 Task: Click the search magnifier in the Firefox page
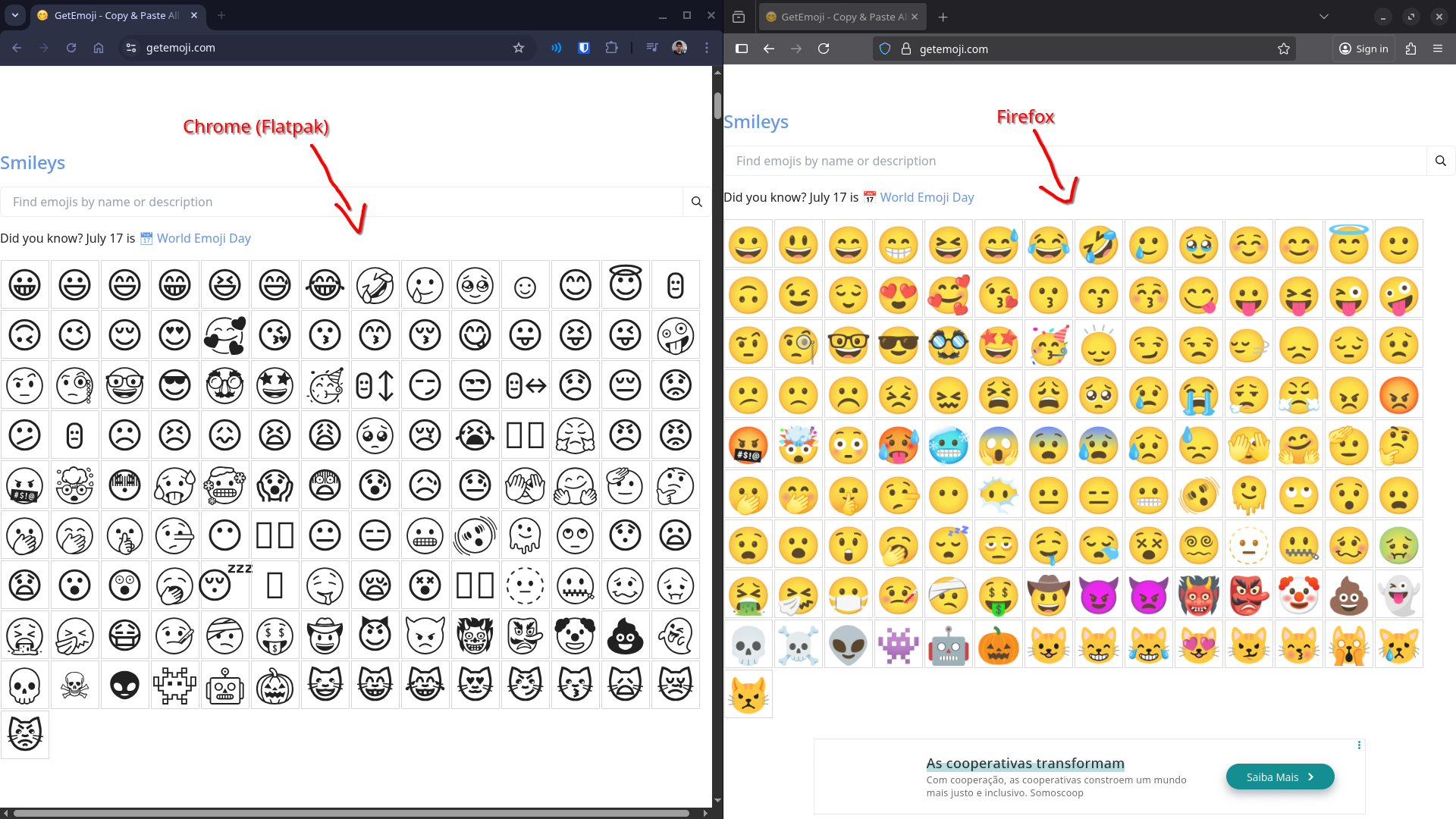1441,161
